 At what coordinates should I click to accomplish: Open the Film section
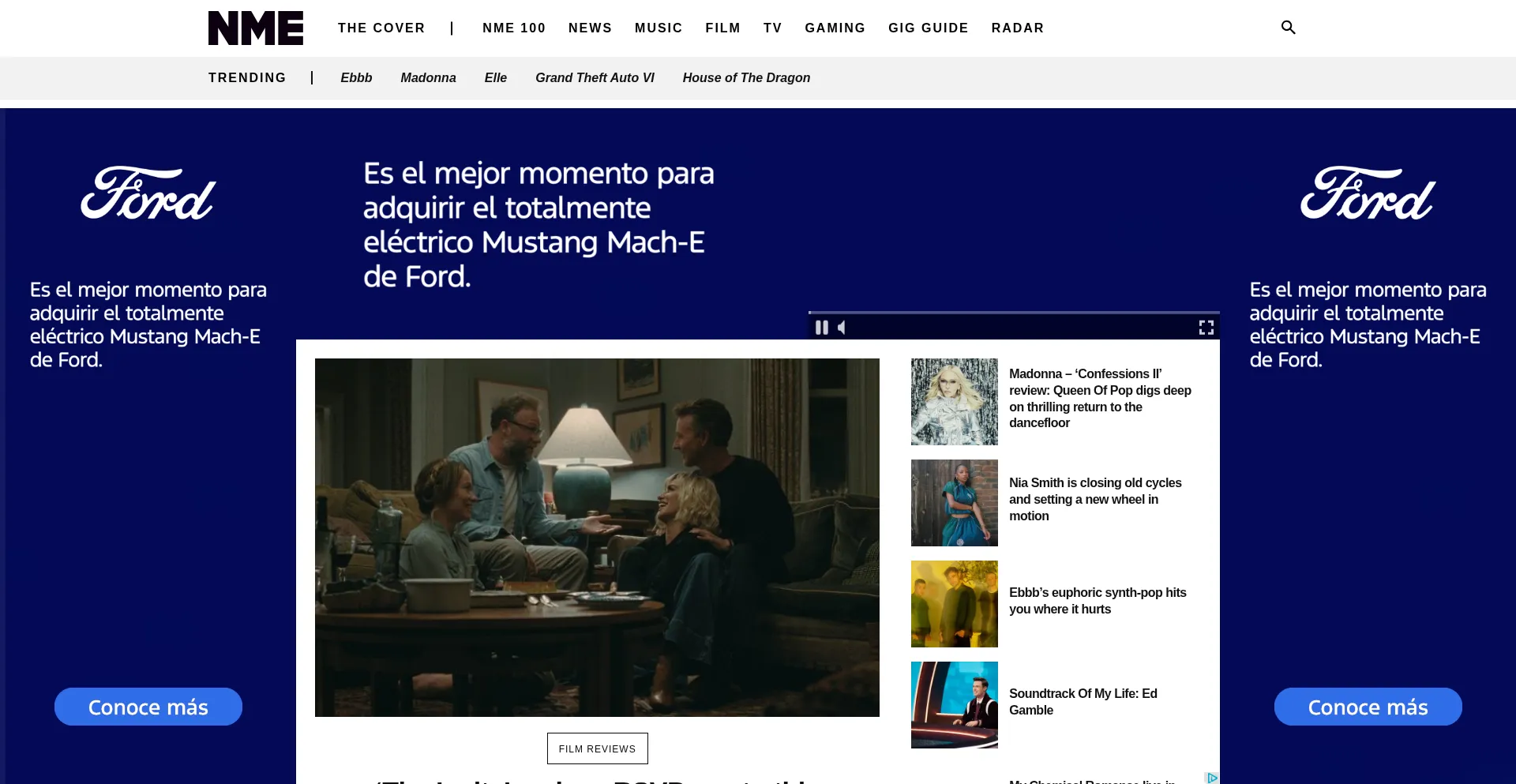[x=722, y=28]
